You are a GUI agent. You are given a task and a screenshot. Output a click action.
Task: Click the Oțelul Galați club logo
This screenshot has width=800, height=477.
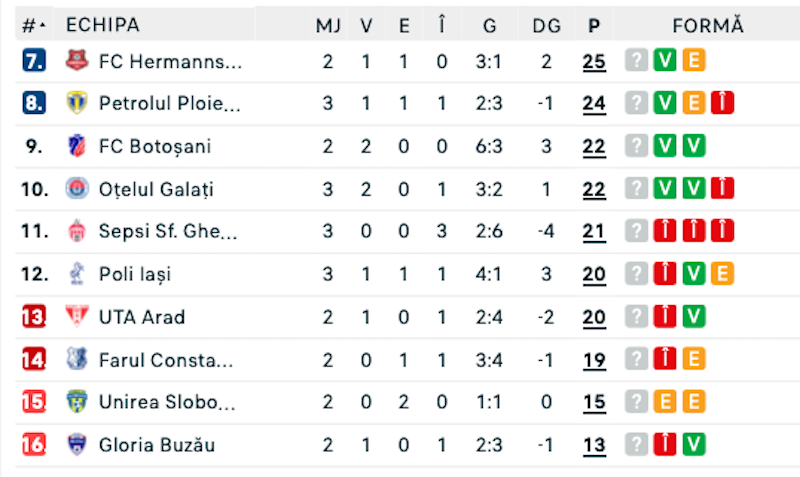click(x=77, y=188)
